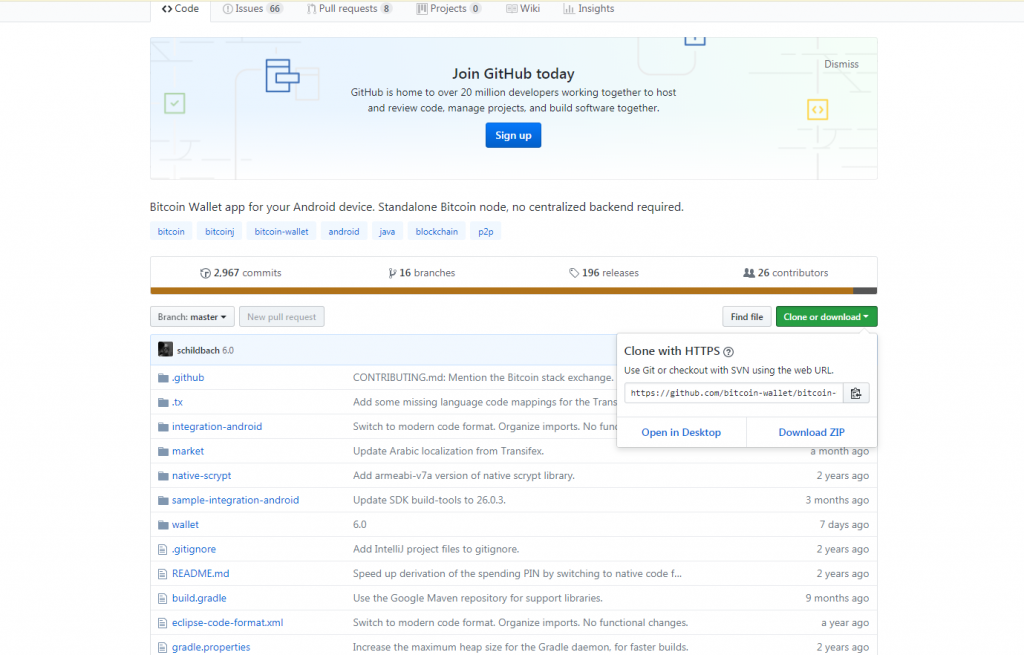The image size is (1024, 655).
Task: Open commit 'Increase the maximum heap size' message
Action: tap(520, 647)
